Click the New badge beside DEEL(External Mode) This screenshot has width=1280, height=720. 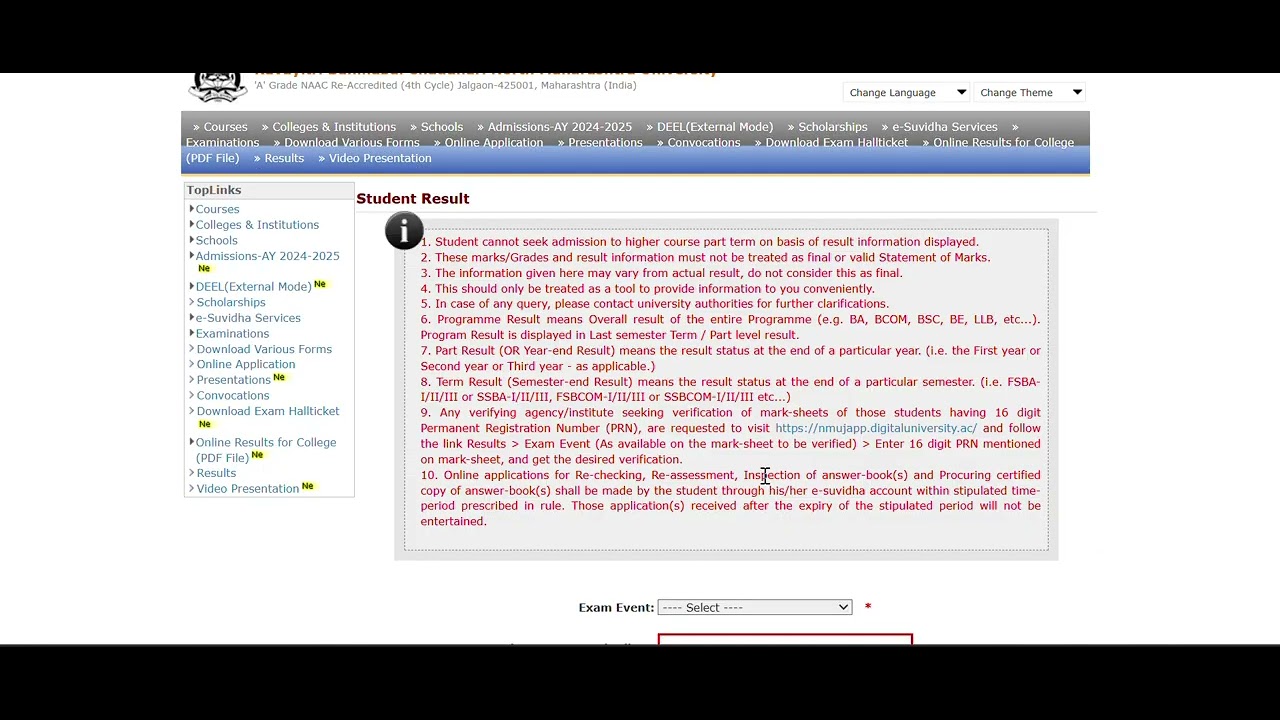point(320,284)
